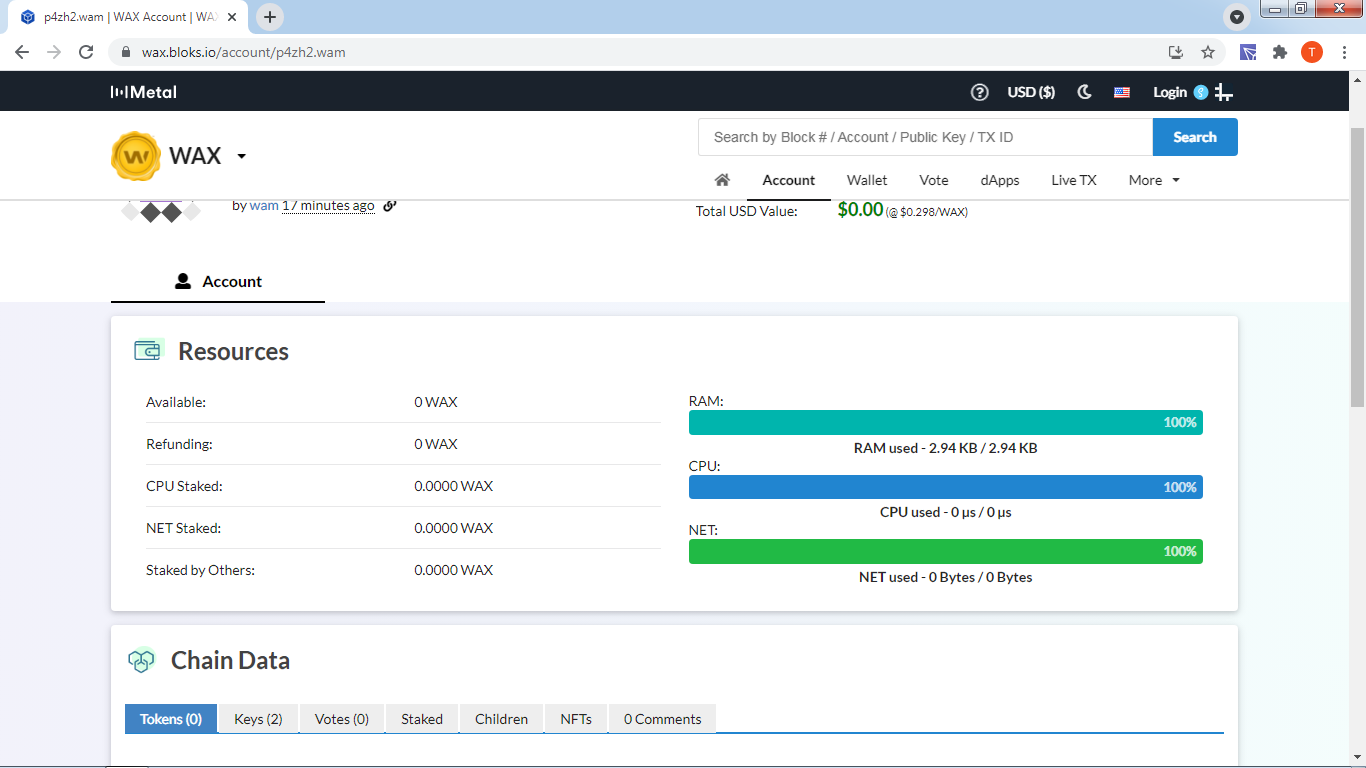The image size is (1366, 768).
Task: Click the blue Search button
Action: (1195, 137)
